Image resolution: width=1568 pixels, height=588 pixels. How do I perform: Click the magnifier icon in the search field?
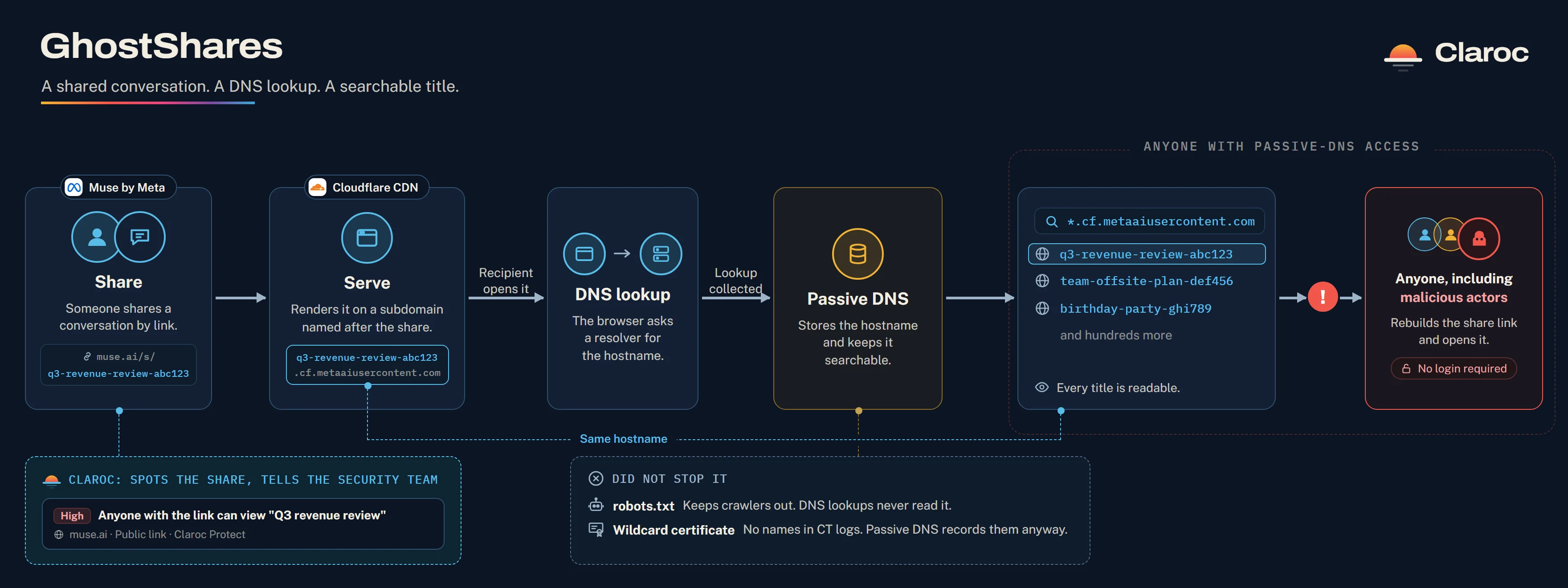[1051, 221]
